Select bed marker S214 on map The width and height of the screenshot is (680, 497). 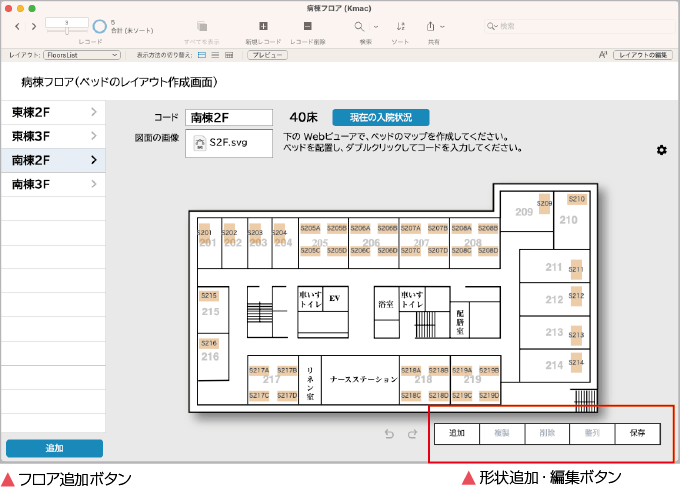576,363
